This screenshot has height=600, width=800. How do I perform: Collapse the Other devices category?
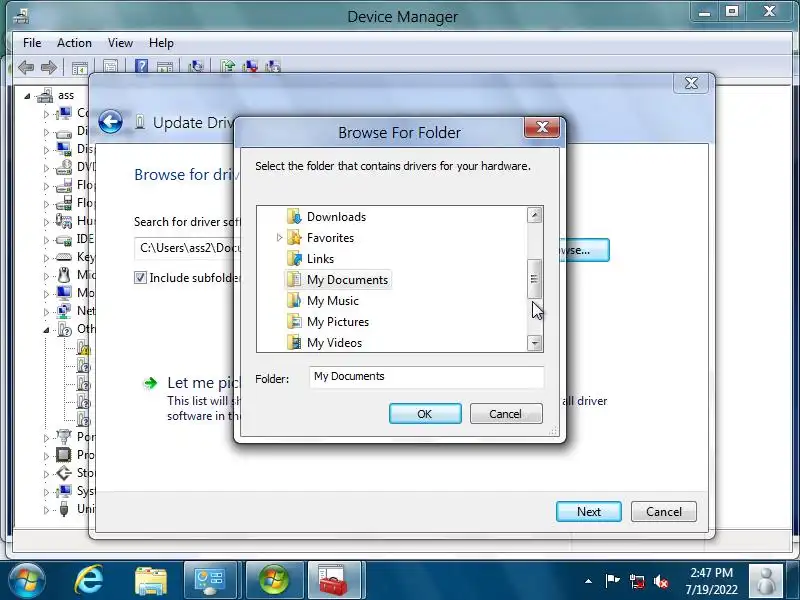coord(46,330)
